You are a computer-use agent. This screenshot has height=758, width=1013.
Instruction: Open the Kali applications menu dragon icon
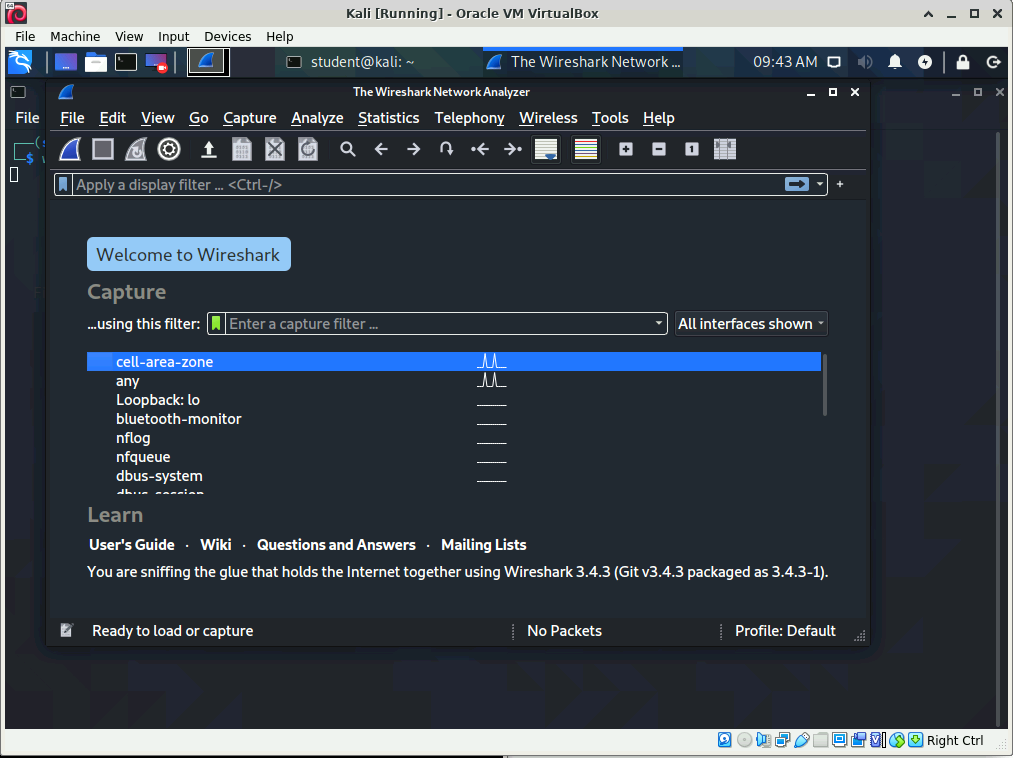[x=20, y=62]
